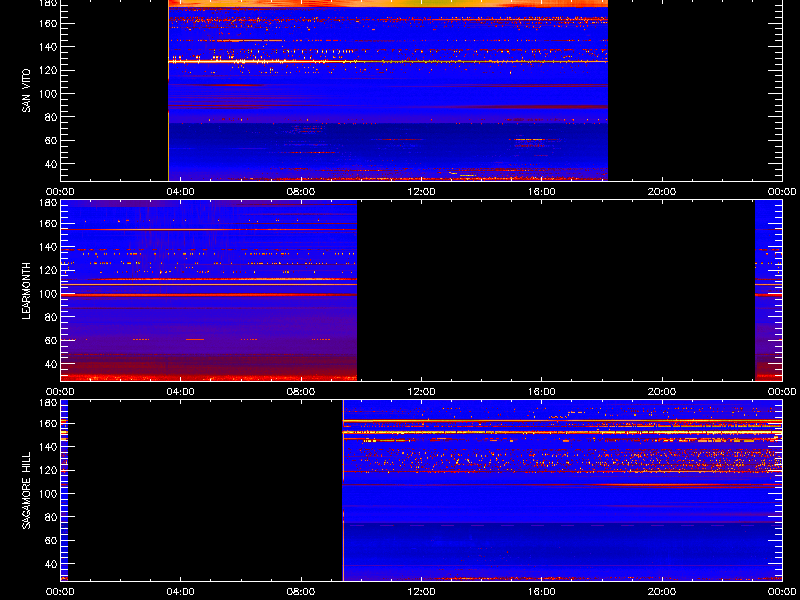The width and height of the screenshot is (800, 600).
Task: Click the LEARMONTH axis label
Action: pyautogui.click(x=26, y=291)
